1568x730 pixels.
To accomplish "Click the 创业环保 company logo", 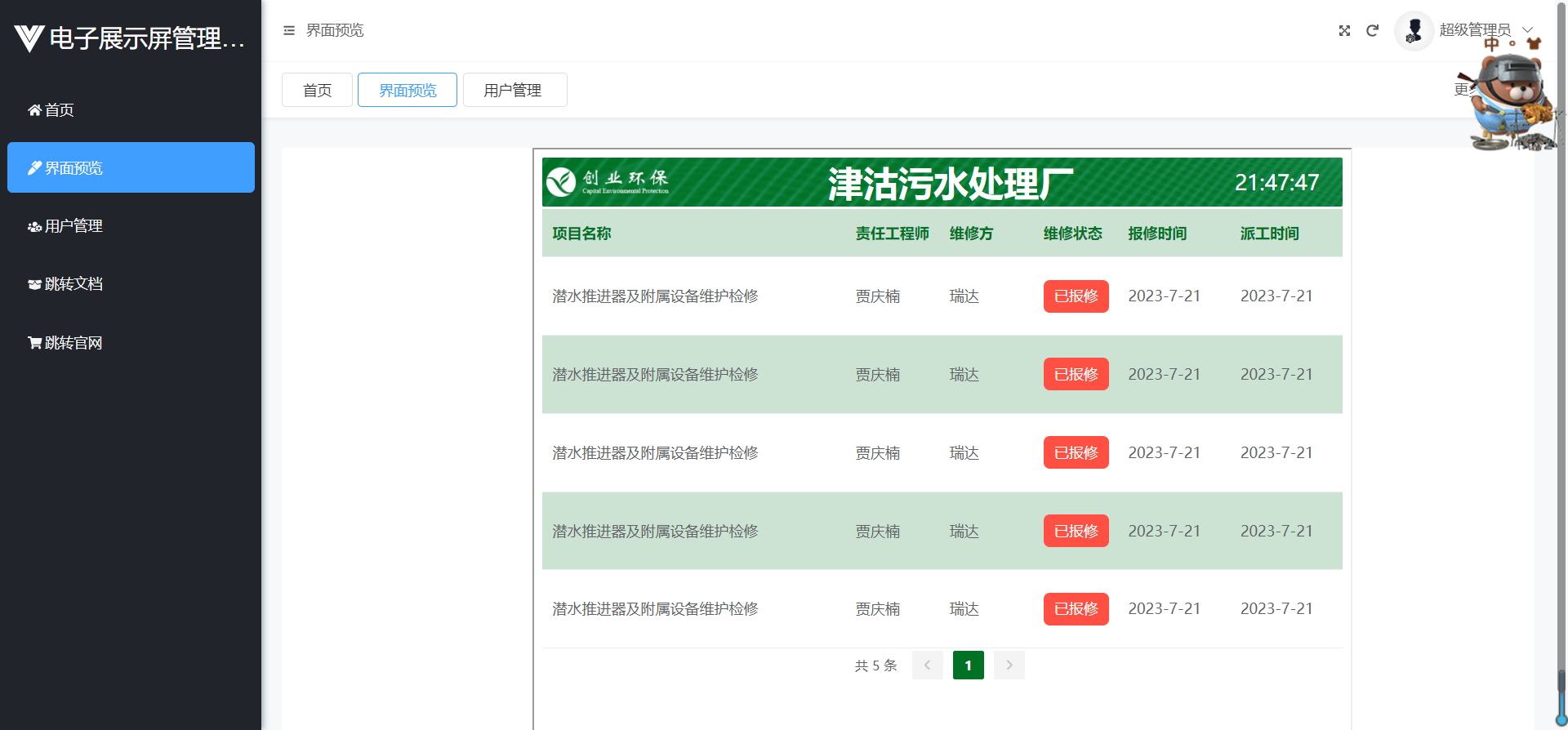I will click(608, 182).
